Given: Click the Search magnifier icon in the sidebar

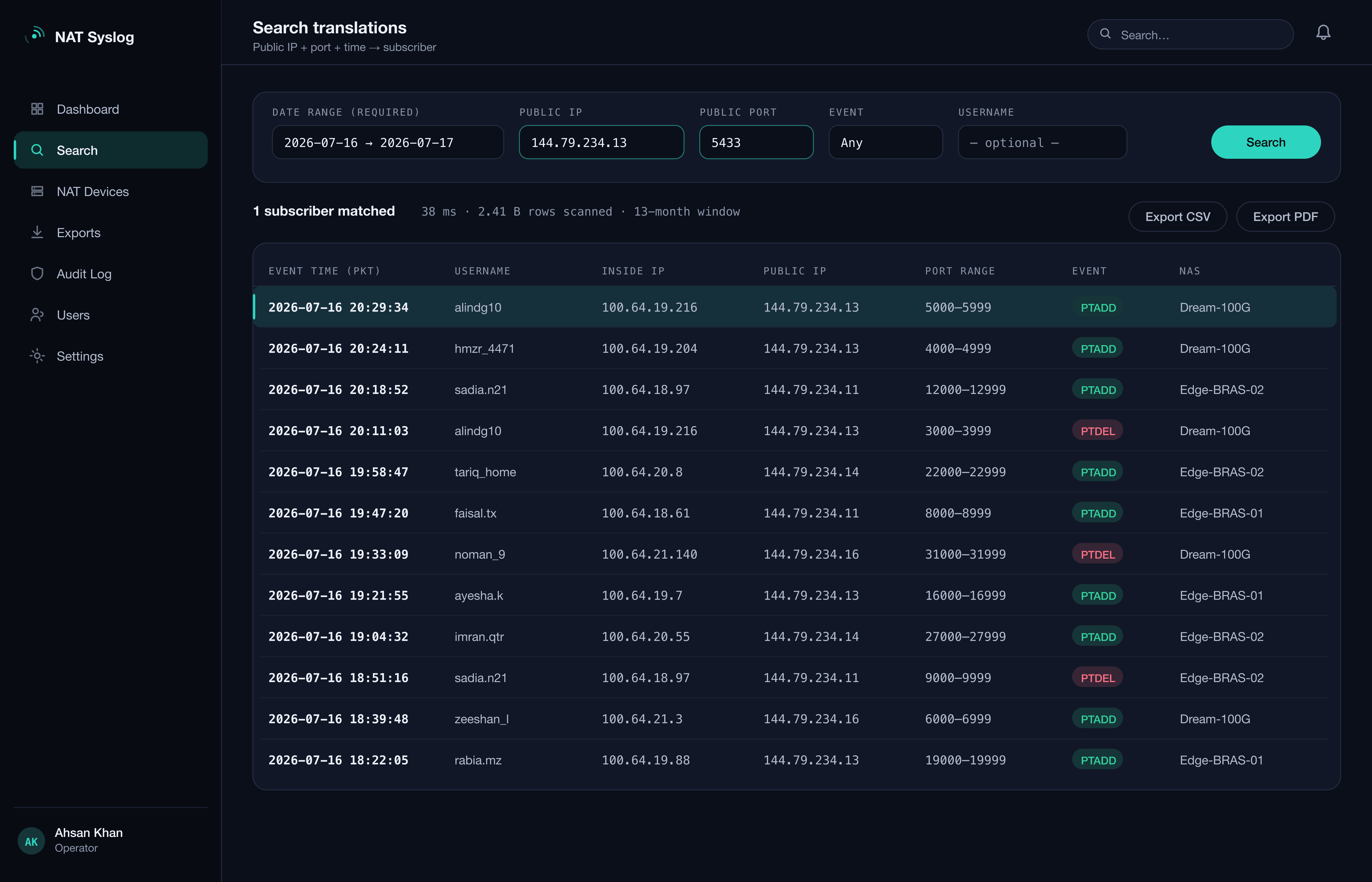Looking at the screenshot, I should [37, 150].
